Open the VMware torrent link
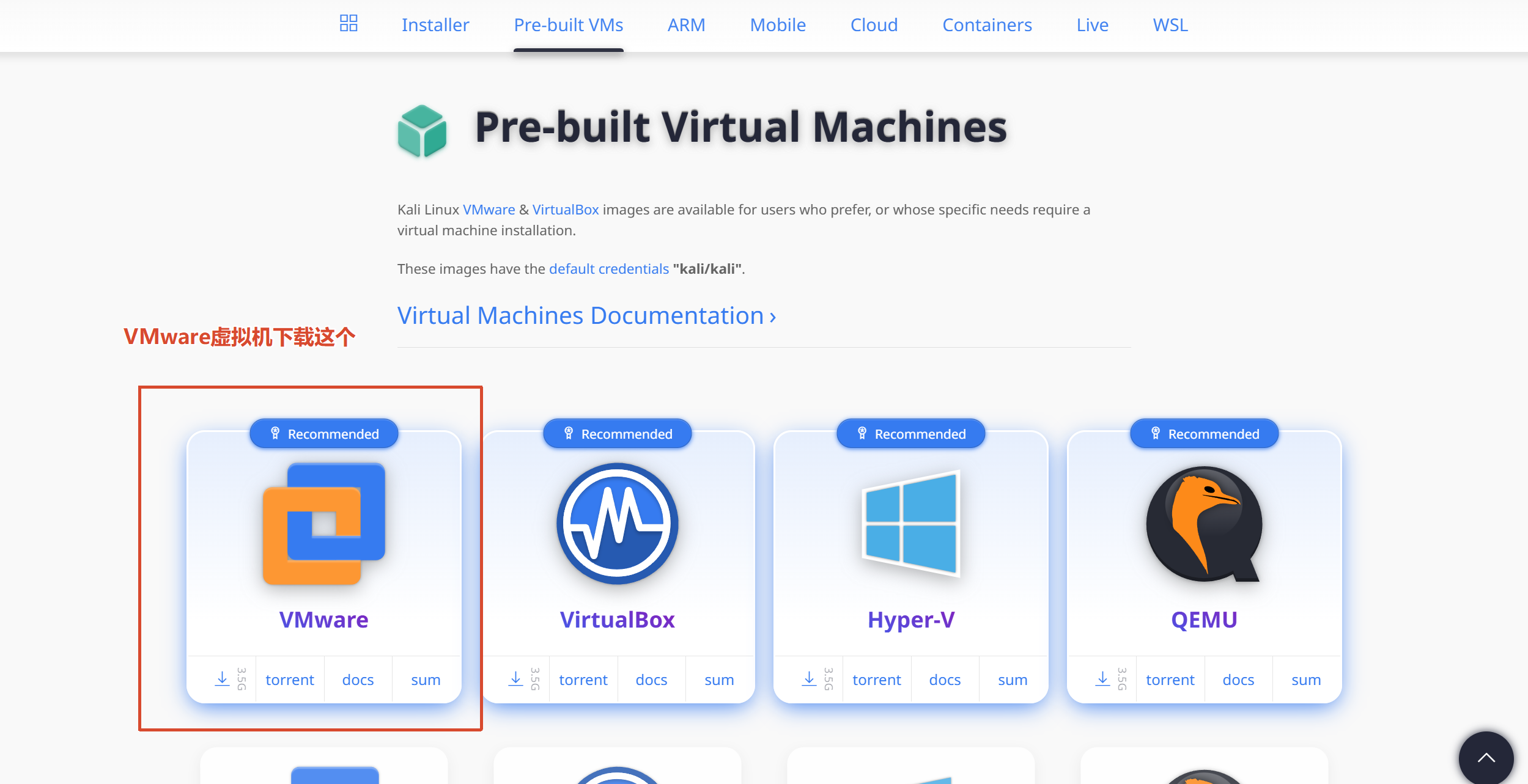This screenshot has height=784, width=1528. (290, 680)
